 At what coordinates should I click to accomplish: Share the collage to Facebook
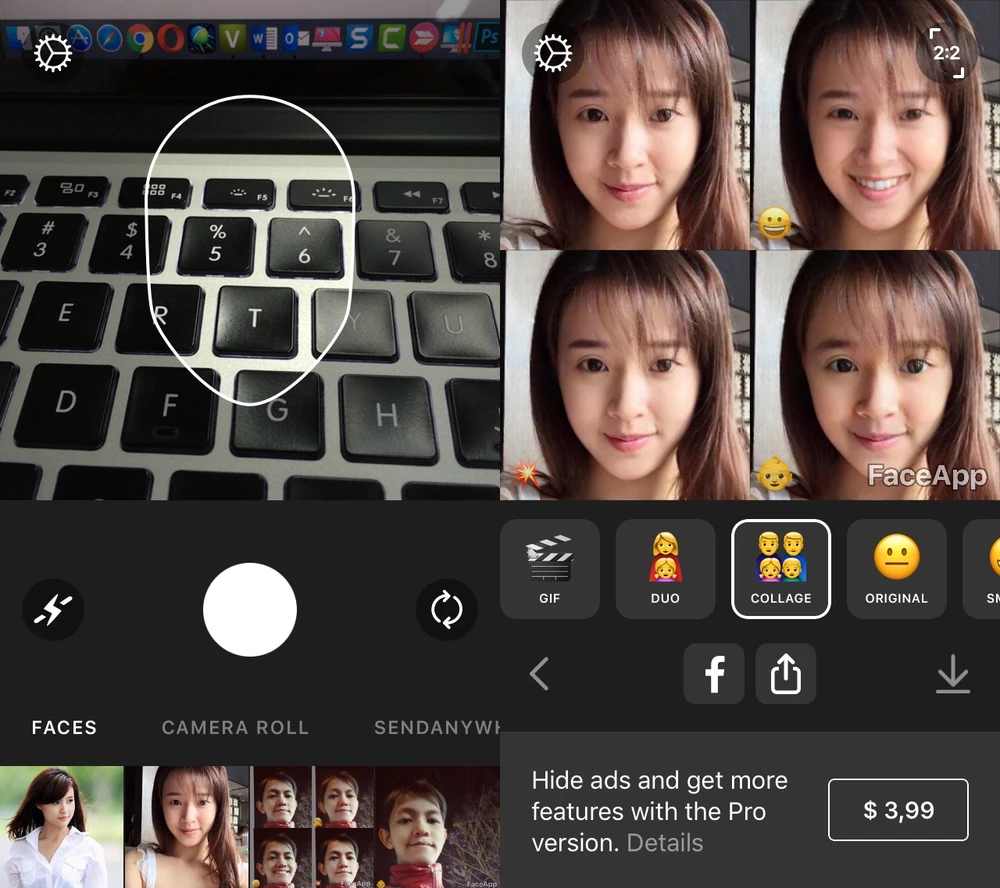point(714,674)
